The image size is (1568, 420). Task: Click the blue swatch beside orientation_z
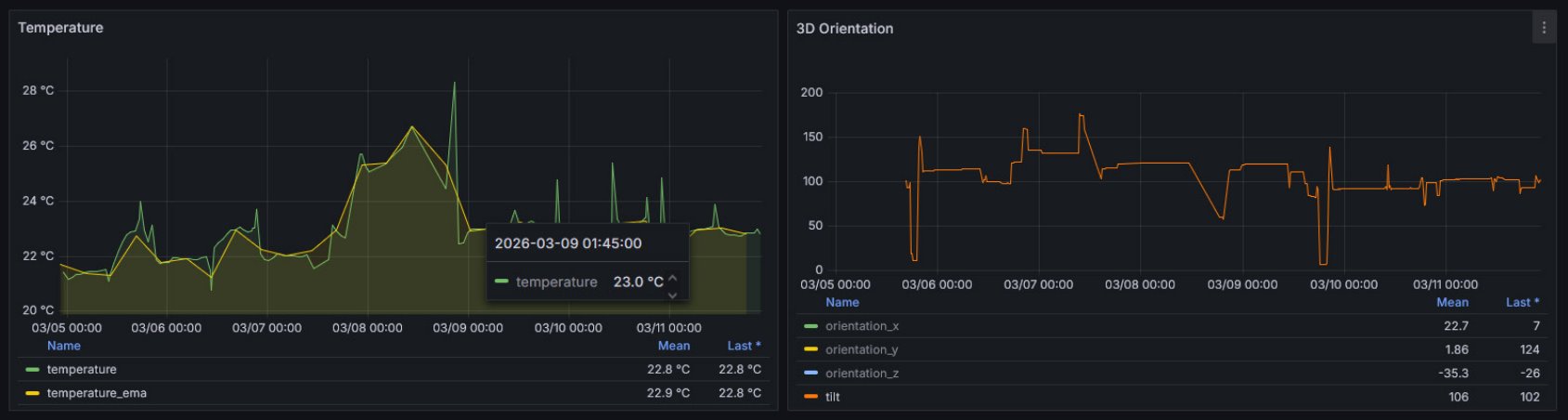point(810,374)
